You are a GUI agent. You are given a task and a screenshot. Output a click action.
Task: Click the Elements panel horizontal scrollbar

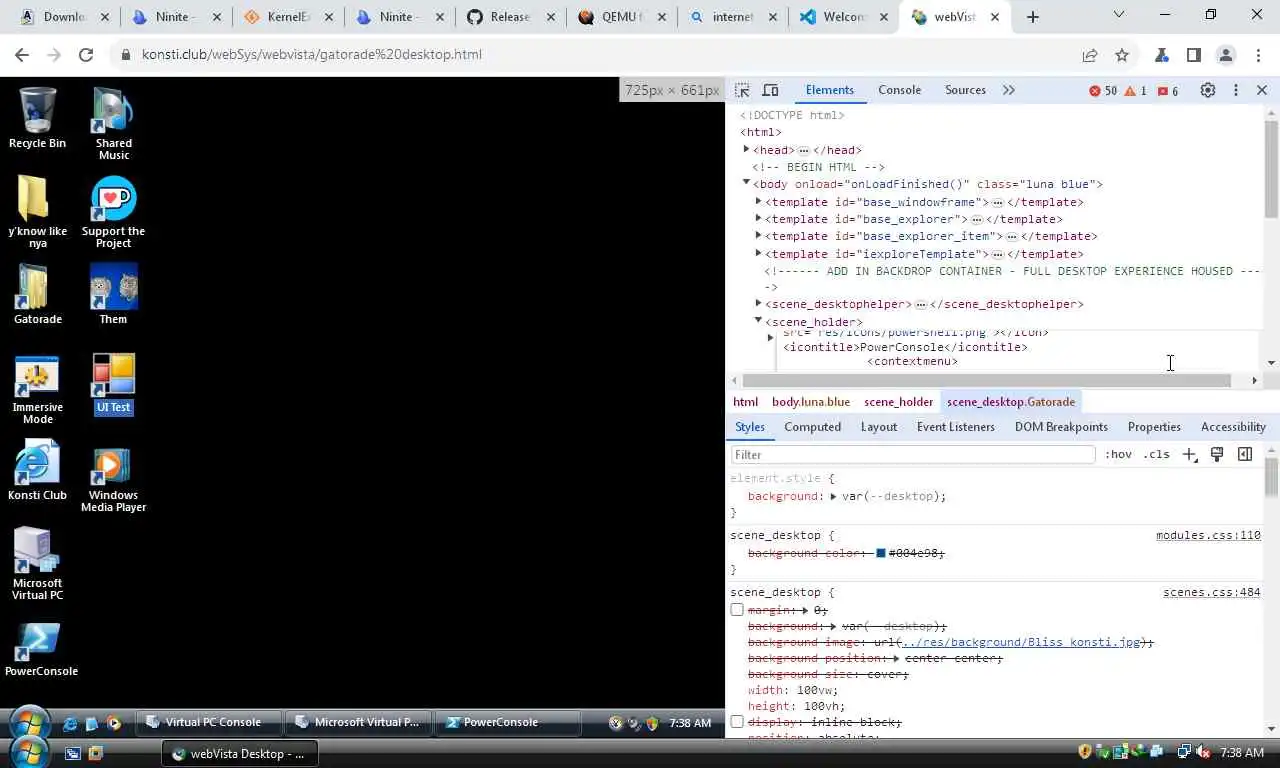coord(987,381)
